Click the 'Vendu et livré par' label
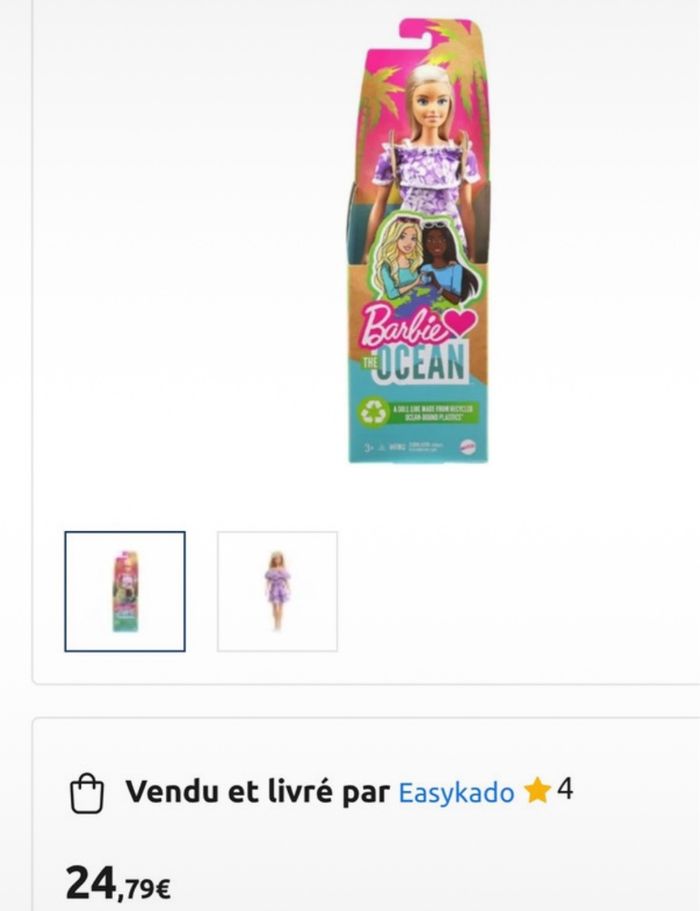Viewport: 700px width, 911px height. coord(257,791)
